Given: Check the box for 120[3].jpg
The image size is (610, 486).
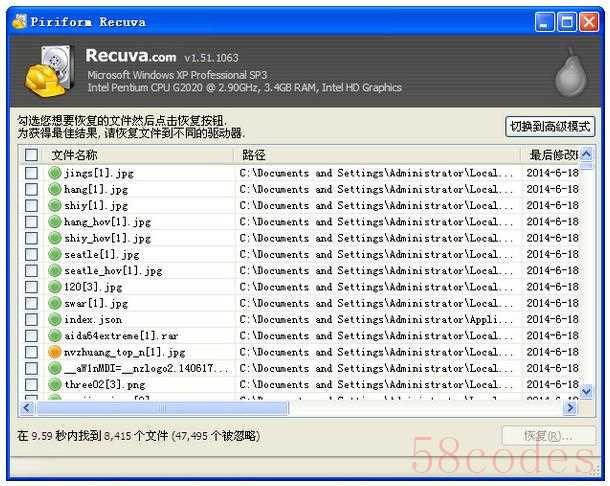Looking at the screenshot, I should point(31,287).
